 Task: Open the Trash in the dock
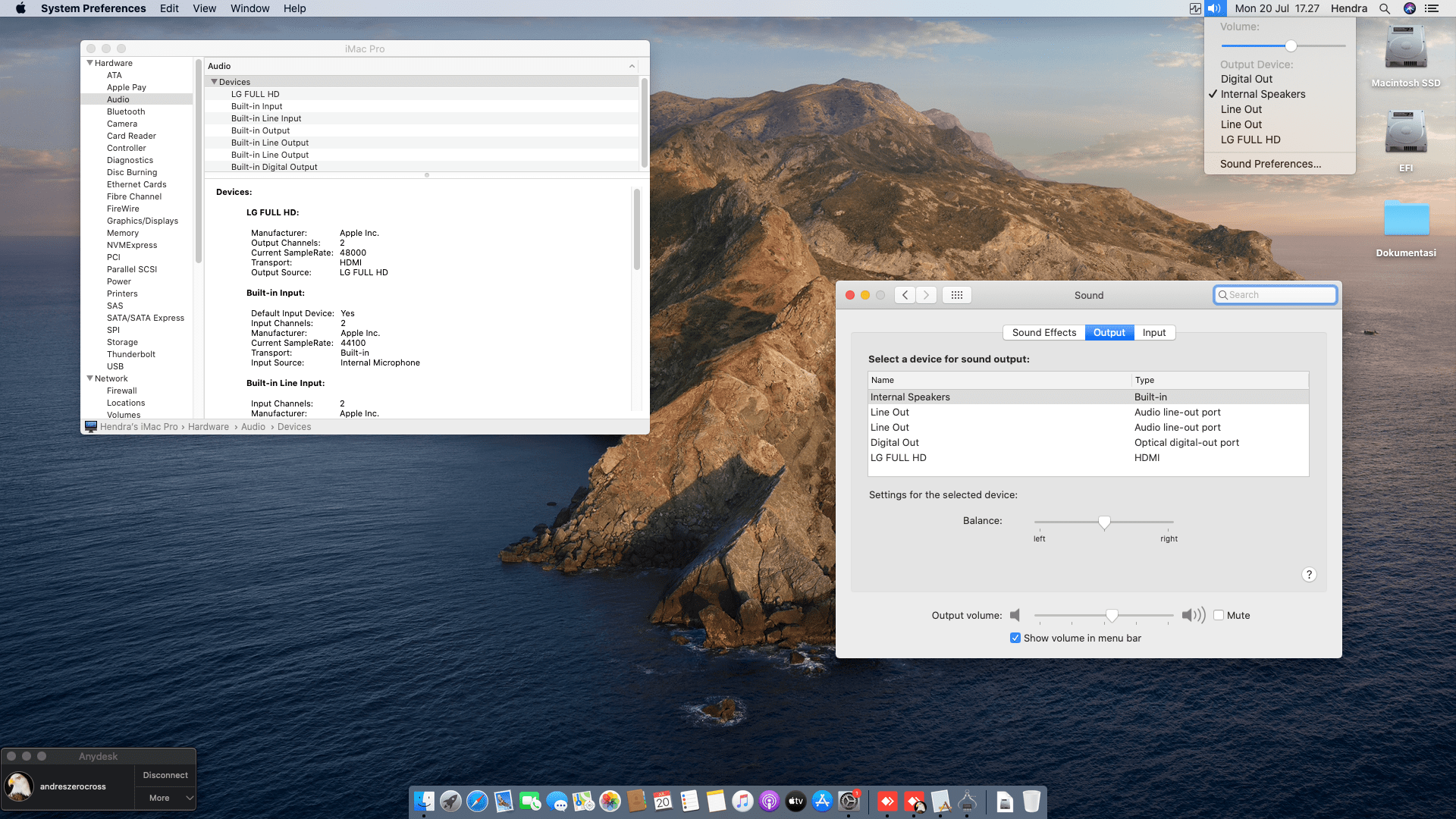(1031, 801)
